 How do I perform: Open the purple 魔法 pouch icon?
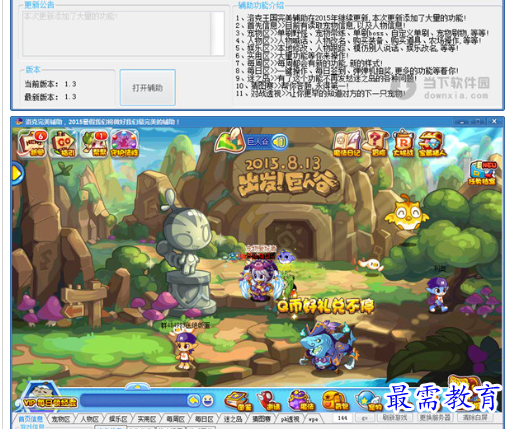coord(301,400)
